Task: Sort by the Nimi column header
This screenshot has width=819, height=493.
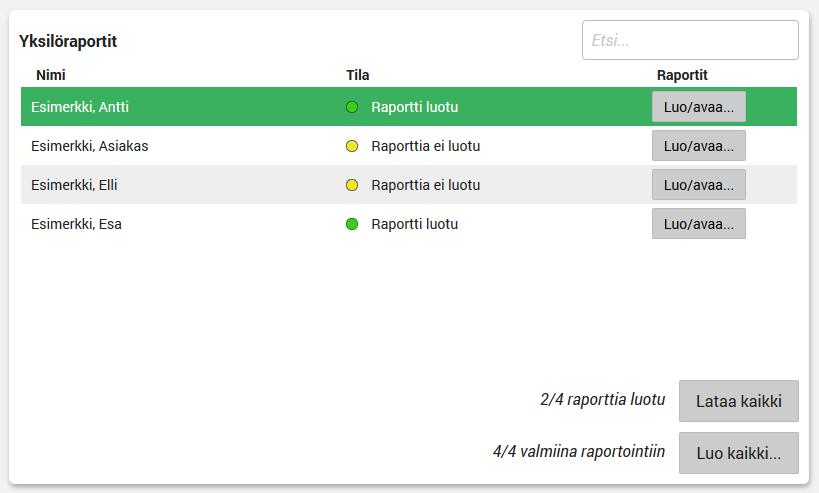Action: pyautogui.click(x=51, y=75)
